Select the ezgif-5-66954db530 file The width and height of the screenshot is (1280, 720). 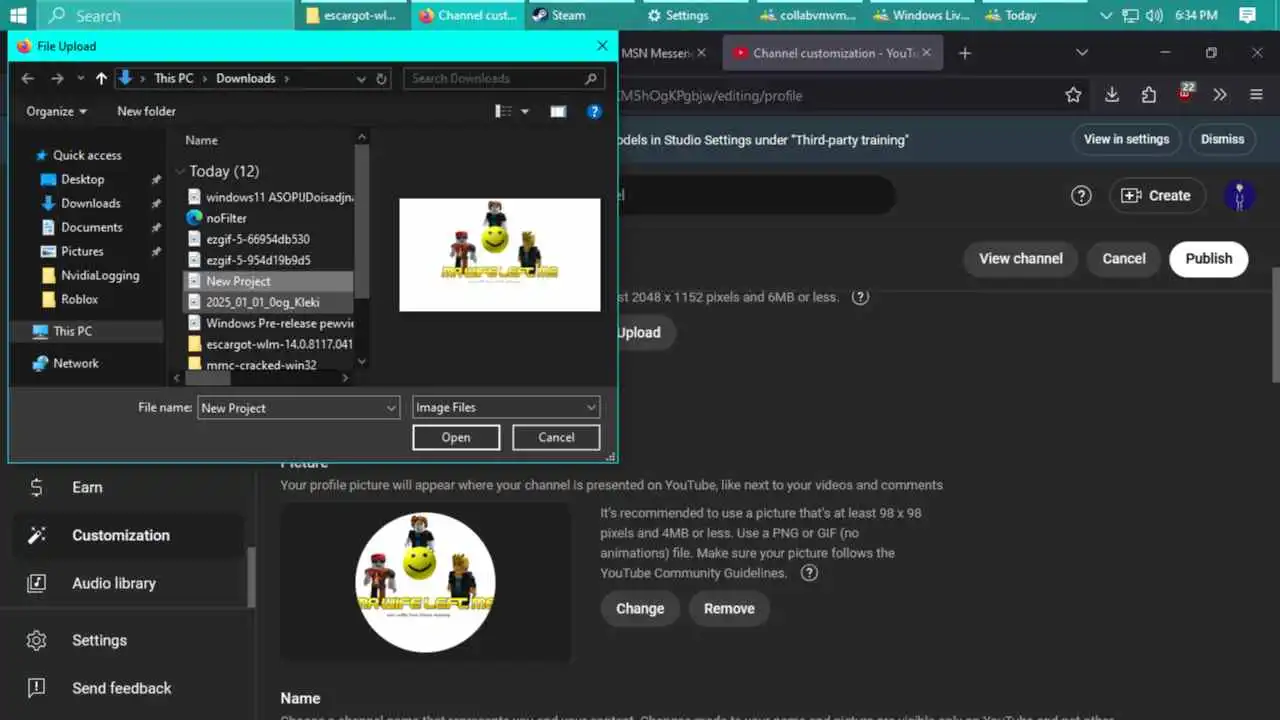coord(257,239)
